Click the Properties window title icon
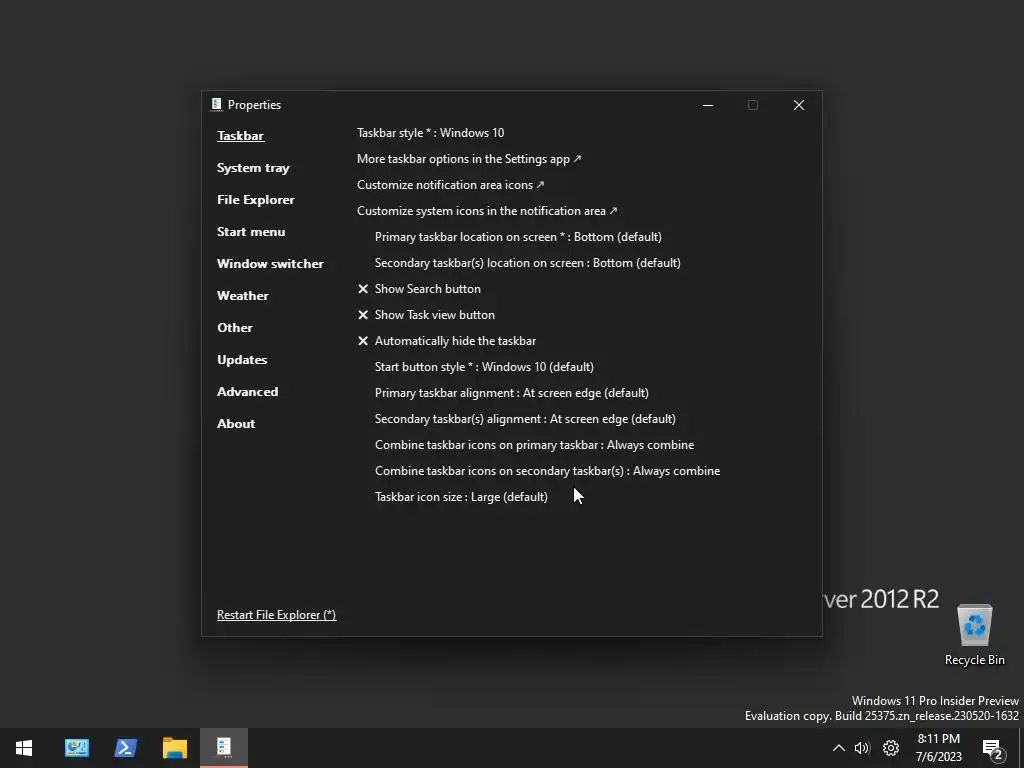 (217, 104)
